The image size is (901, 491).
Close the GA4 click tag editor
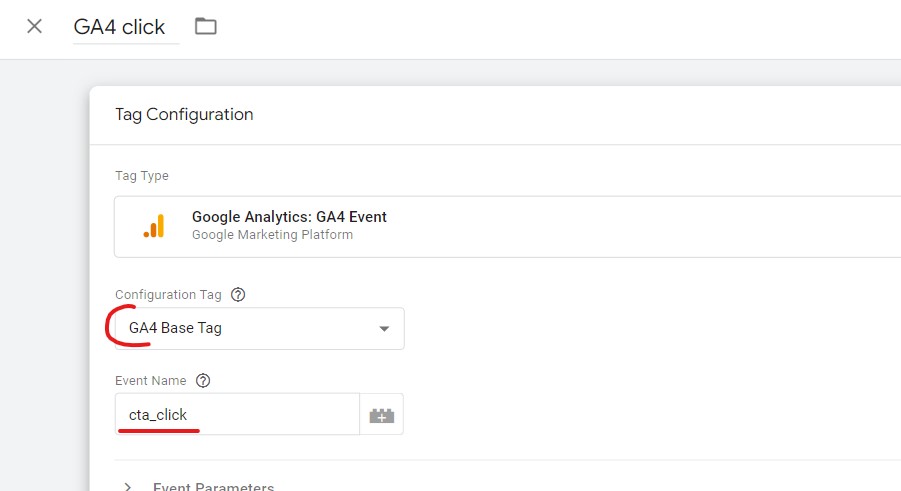point(34,26)
